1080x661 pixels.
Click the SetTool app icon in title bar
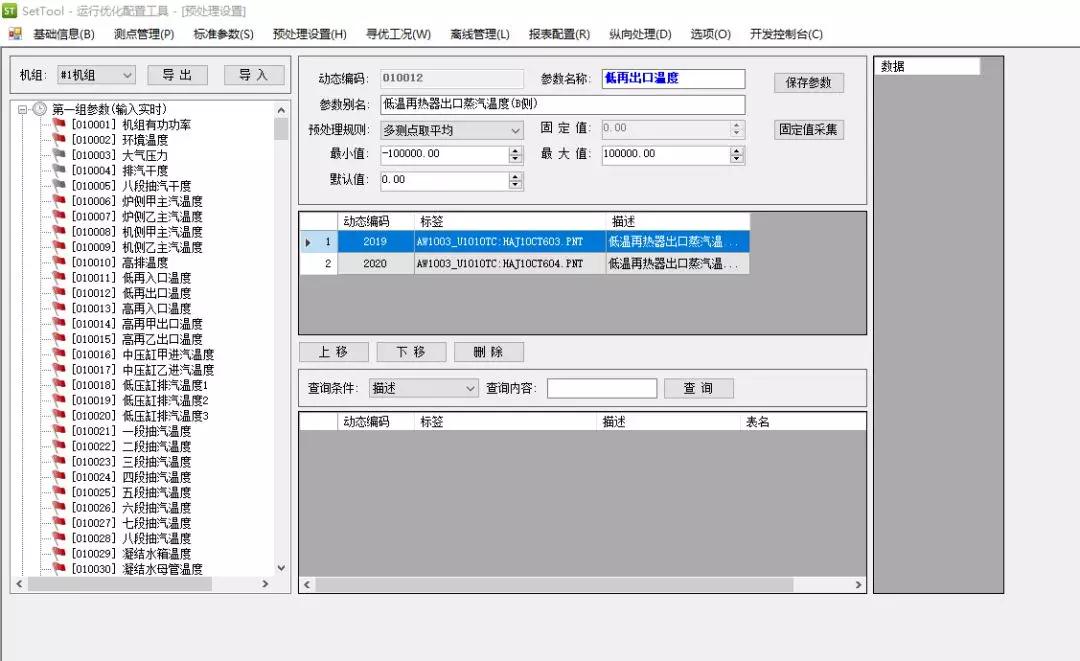(9, 9)
